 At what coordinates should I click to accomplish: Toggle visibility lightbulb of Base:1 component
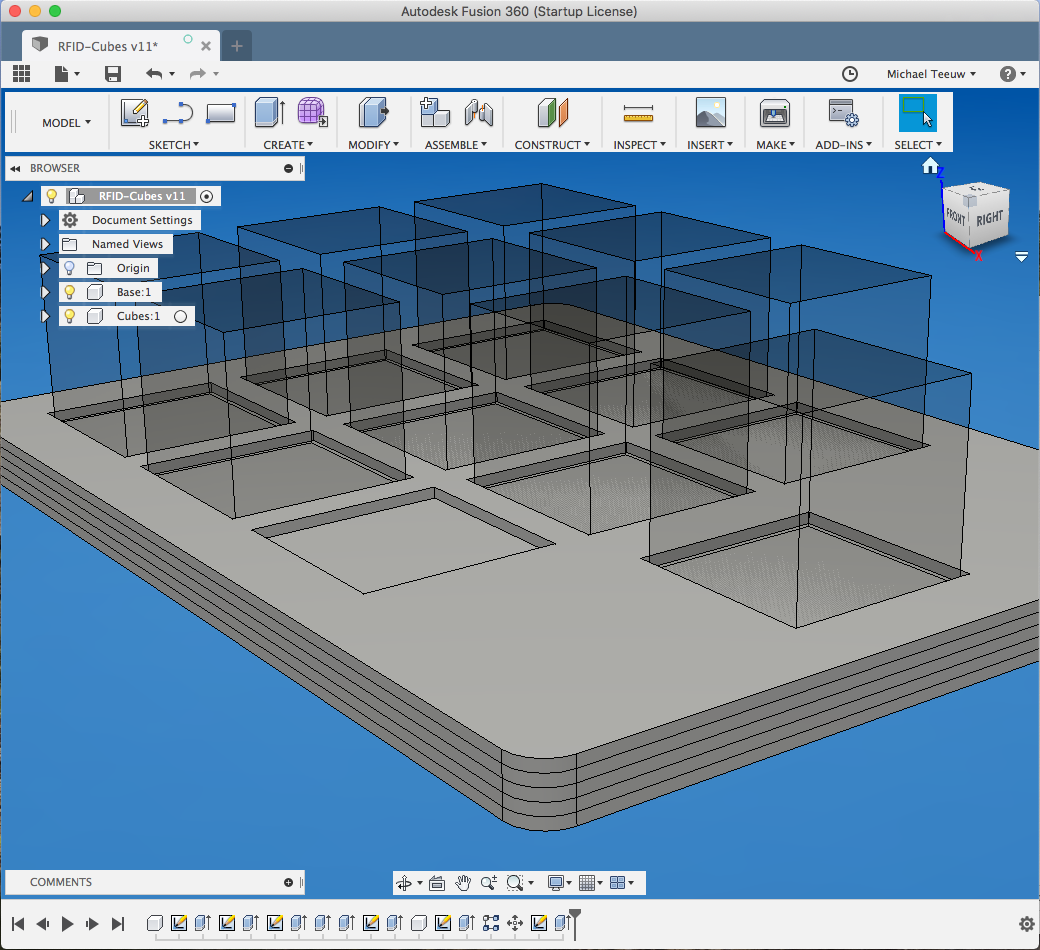tap(69, 292)
